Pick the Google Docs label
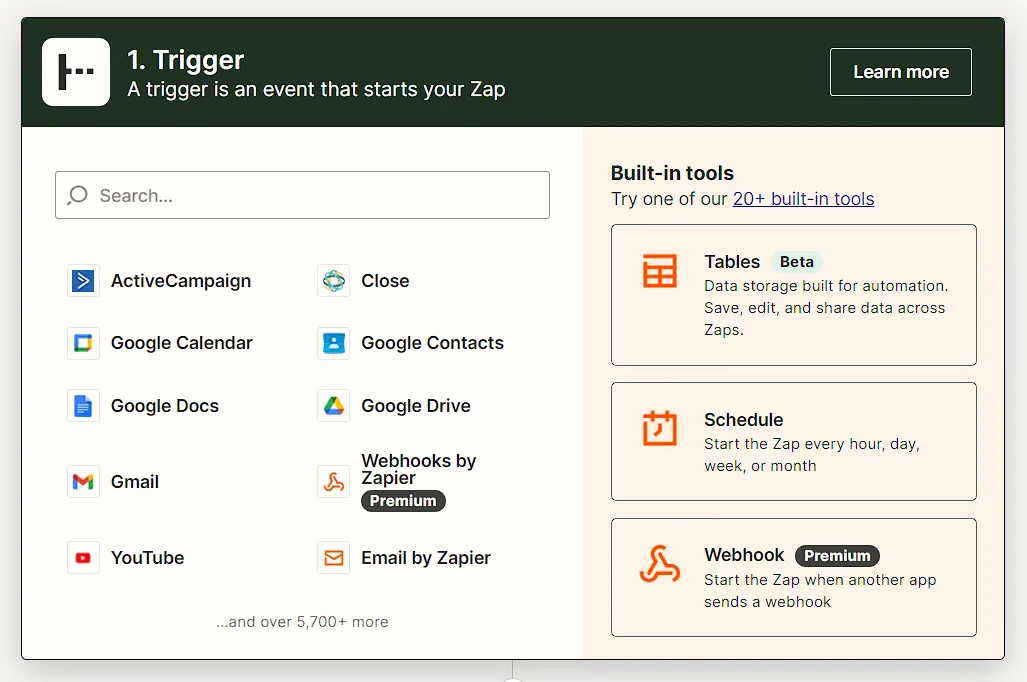 pyautogui.click(x=164, y=406)
